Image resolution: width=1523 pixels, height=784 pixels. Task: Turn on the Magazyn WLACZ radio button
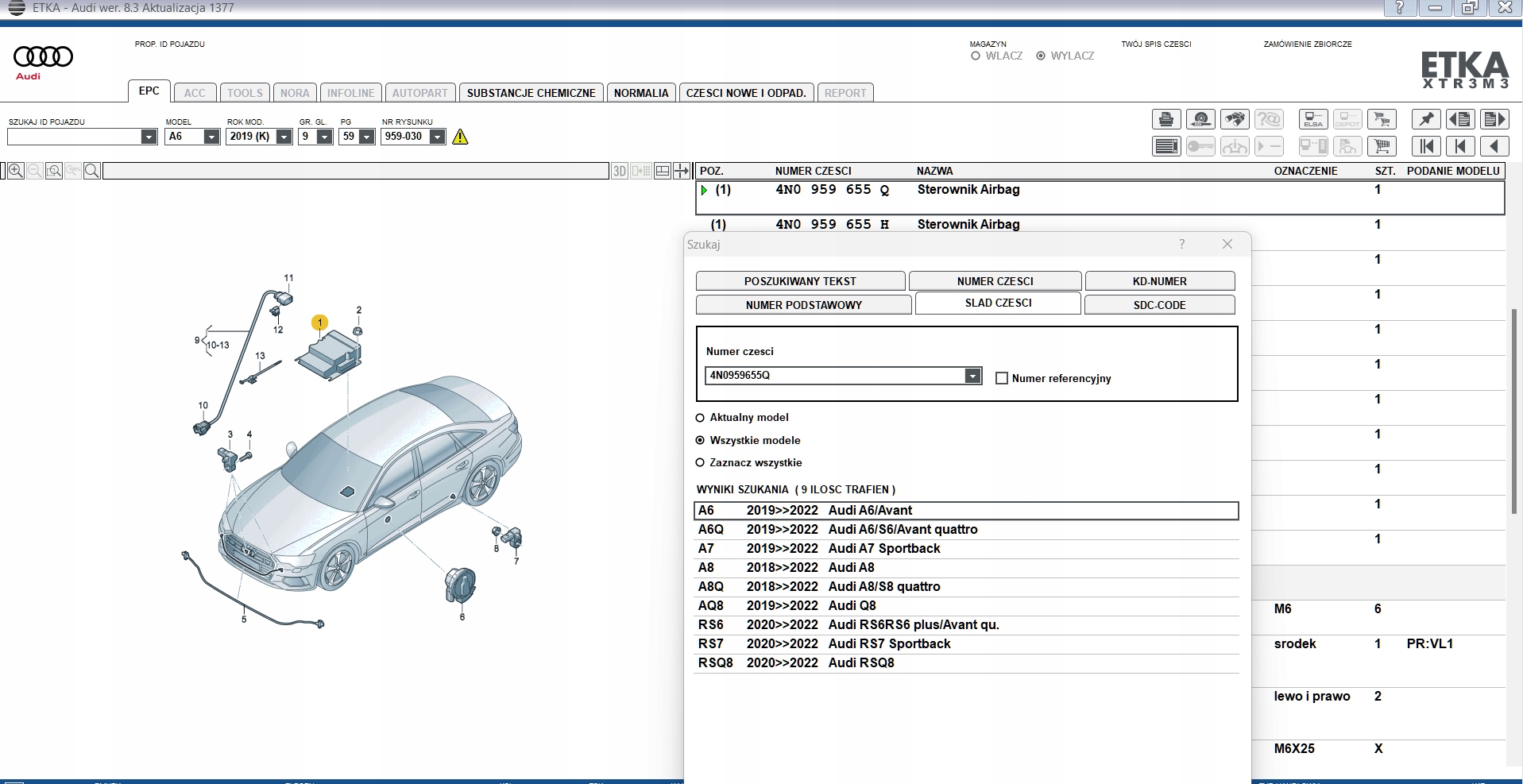point(976,56)
